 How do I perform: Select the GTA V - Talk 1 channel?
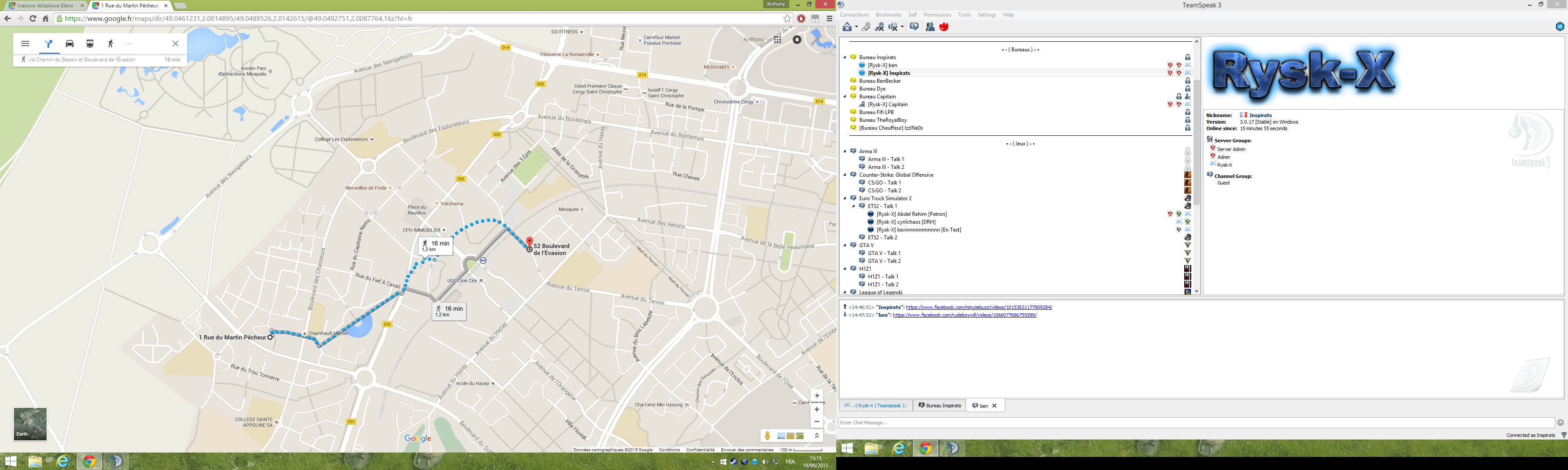point(884,253)
